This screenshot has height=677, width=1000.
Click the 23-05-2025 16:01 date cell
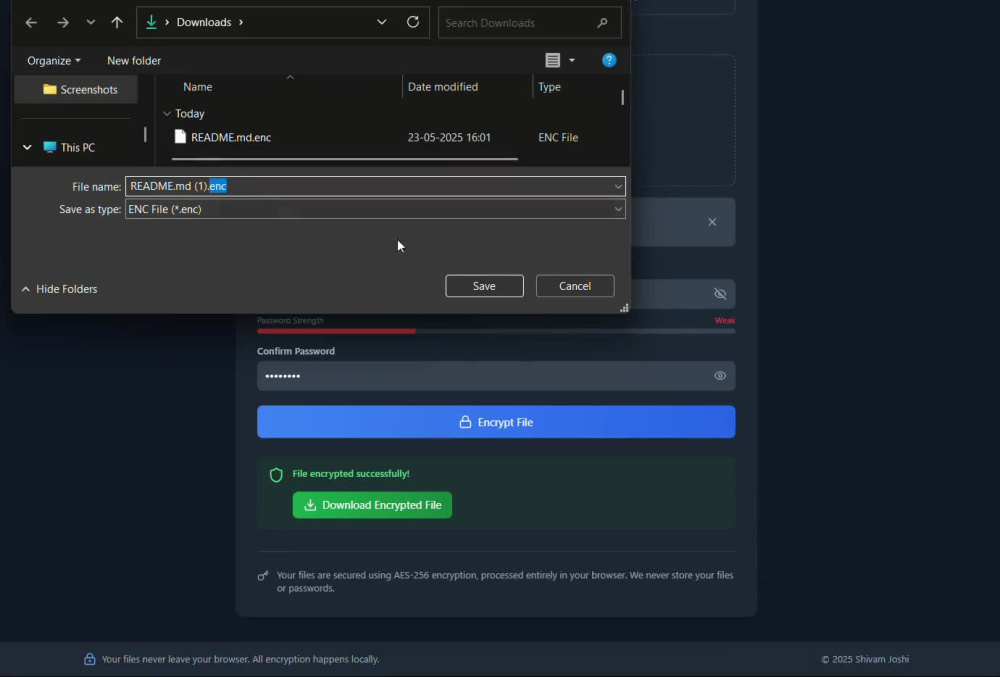click(x=449, y=138)
